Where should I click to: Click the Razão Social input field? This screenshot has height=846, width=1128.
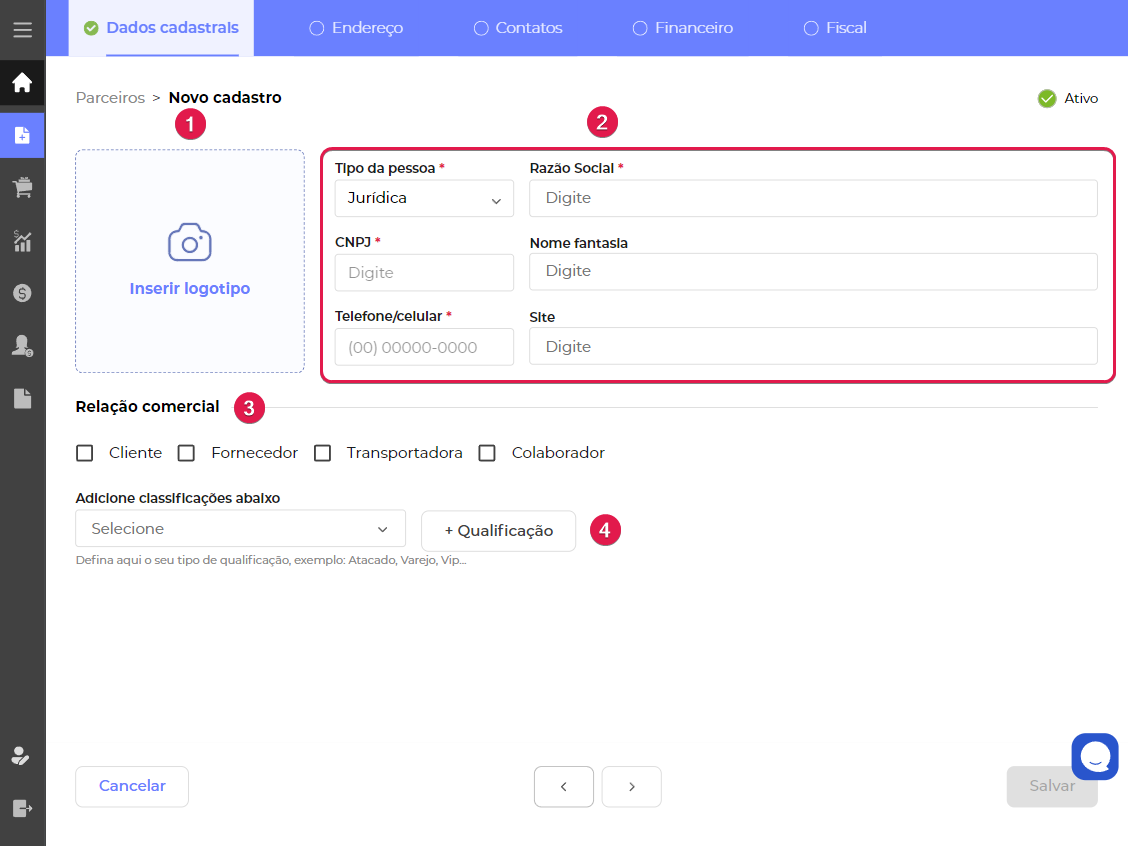812,198
